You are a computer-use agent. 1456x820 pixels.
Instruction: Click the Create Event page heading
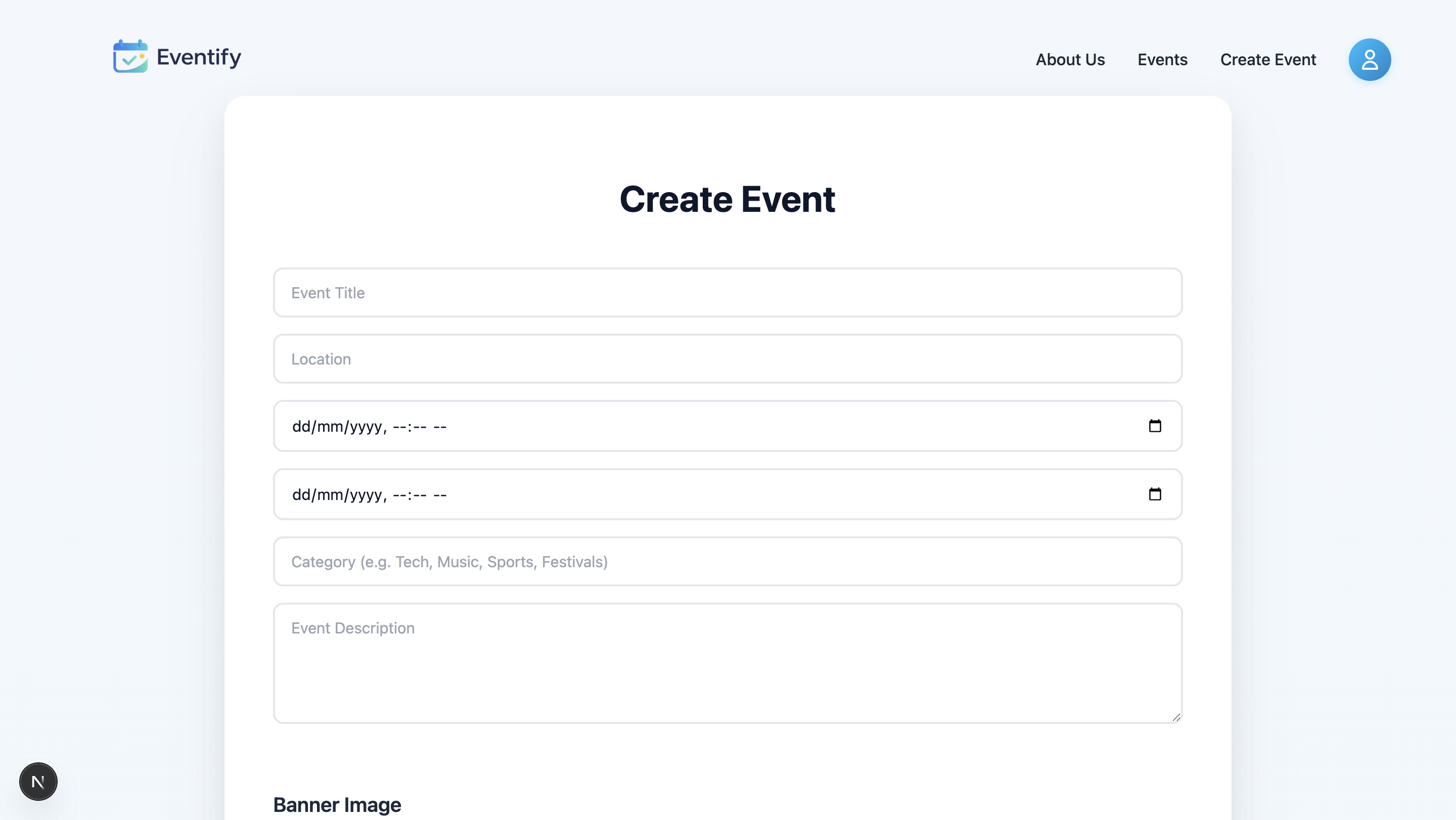(728, 199)
